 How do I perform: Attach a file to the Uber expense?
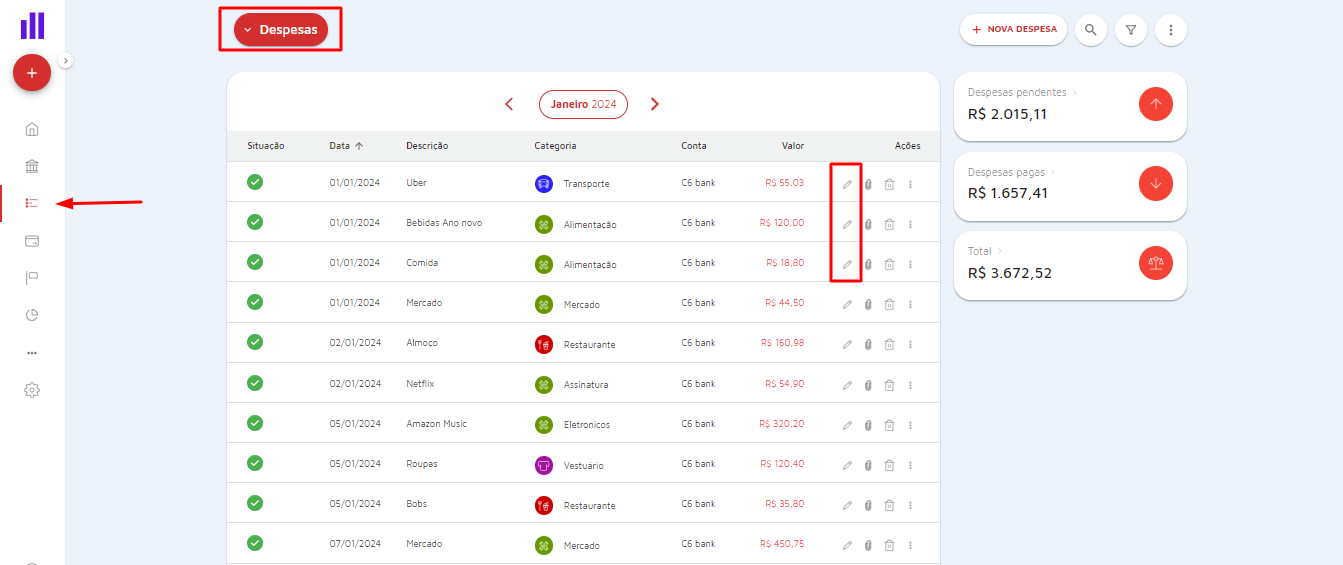pyautogui.click(x=868, y=184)
